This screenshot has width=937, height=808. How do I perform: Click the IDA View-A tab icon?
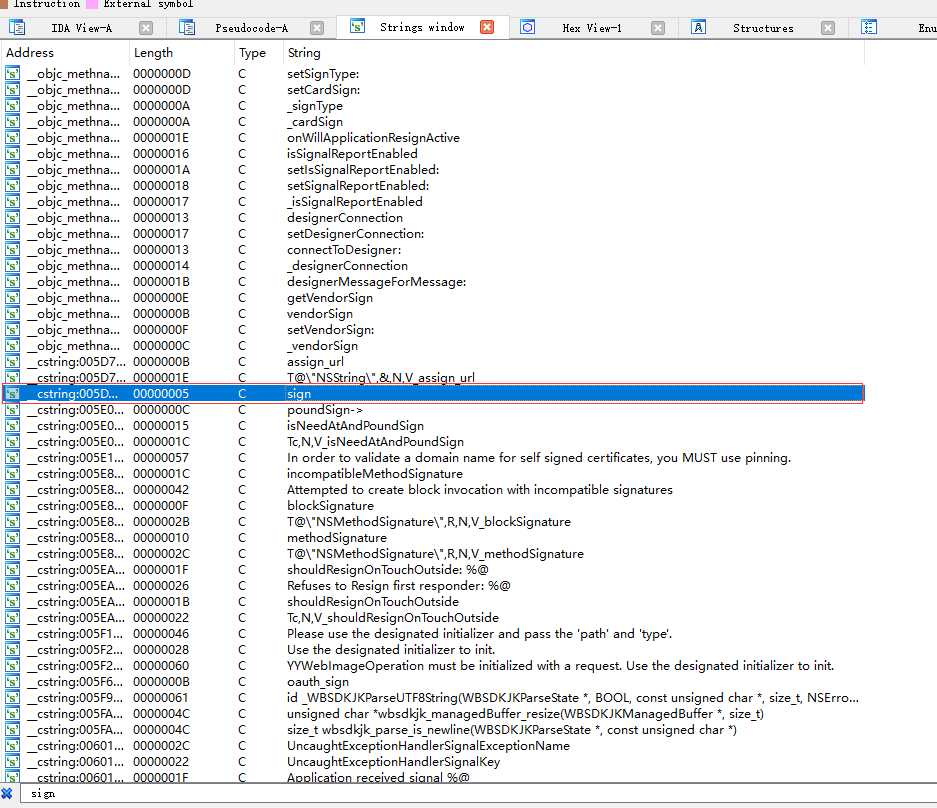(14, 28)
